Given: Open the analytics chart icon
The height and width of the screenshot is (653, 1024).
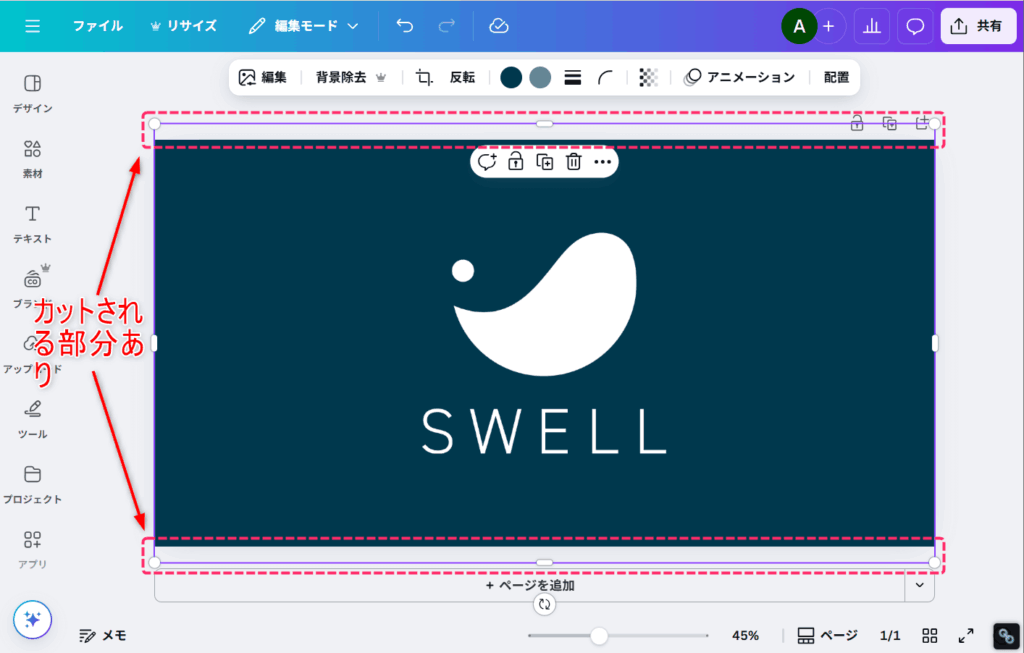Looking at the screenshot, I should pyautogui.click(x=872, y=27).
